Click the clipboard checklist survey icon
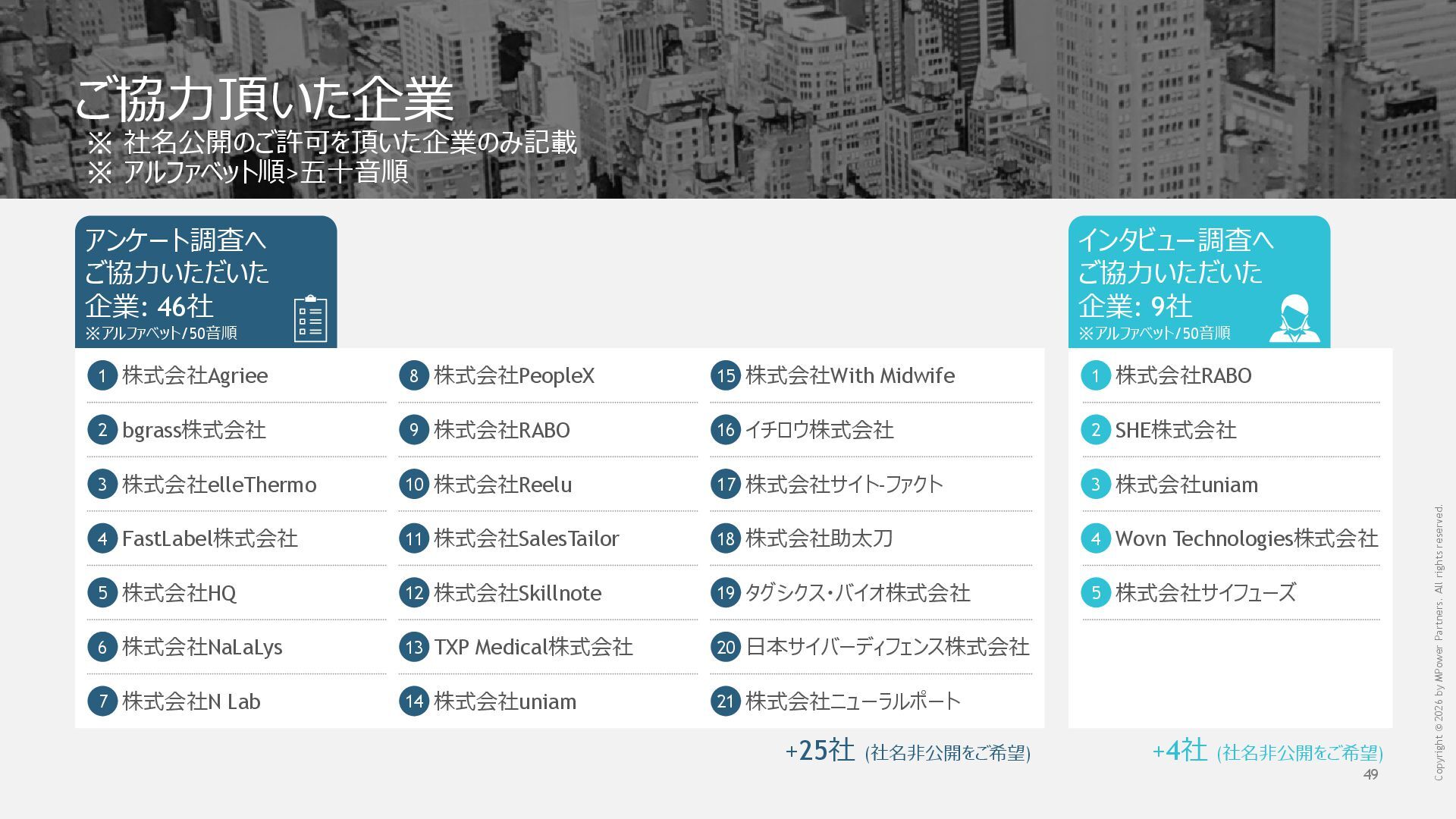Image resolution: width=1456 pixels, height=819 pixels. tap(310, 319)
